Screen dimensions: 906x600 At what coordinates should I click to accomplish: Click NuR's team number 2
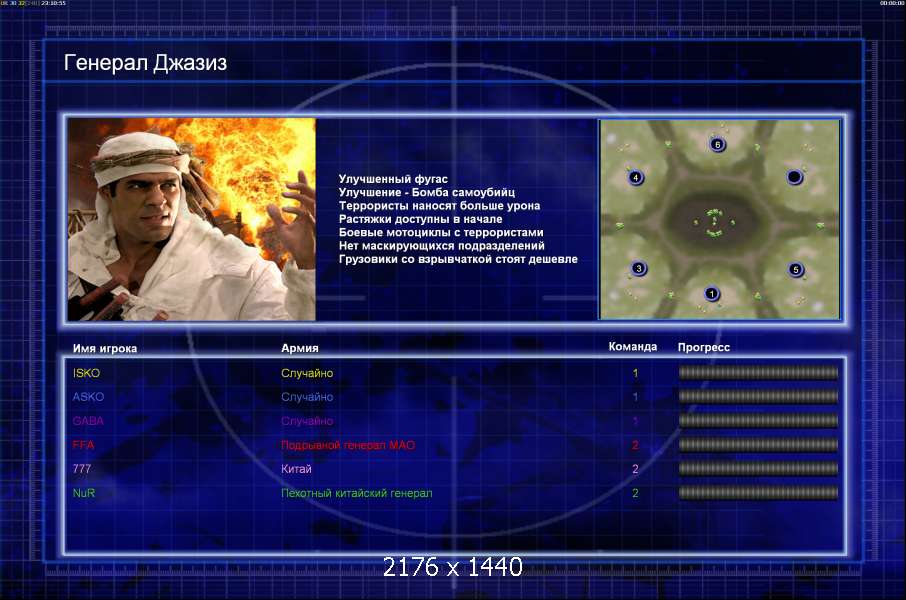(635, 493)
